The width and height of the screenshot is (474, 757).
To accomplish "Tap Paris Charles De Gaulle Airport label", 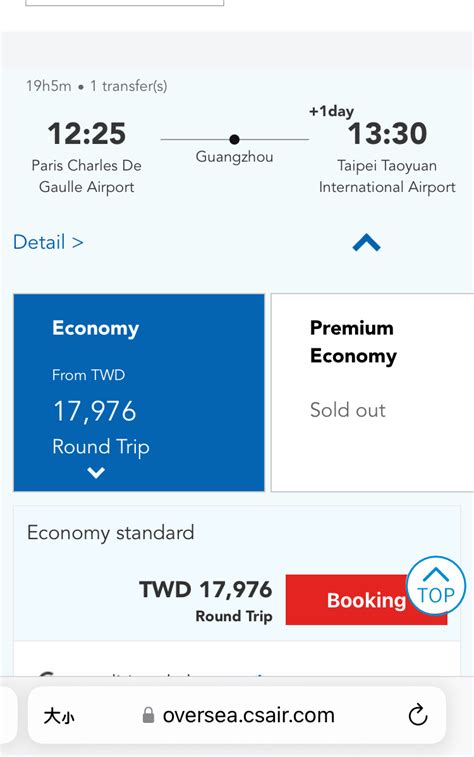I will point(87,176).
